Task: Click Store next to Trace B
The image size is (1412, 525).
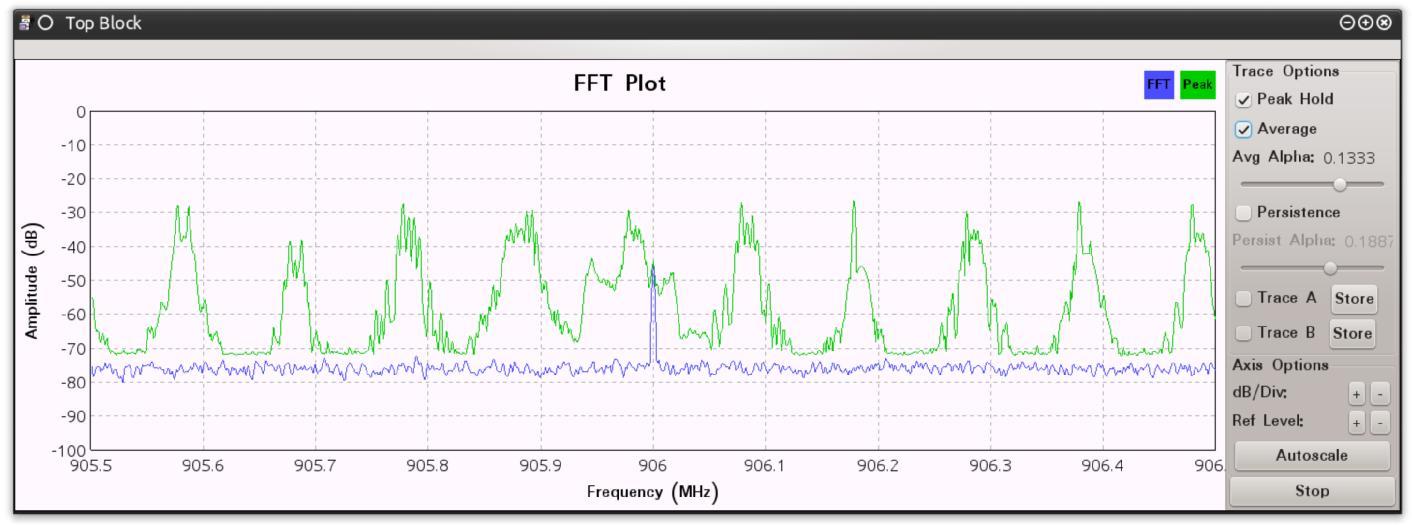Action: click(1352, 333)
